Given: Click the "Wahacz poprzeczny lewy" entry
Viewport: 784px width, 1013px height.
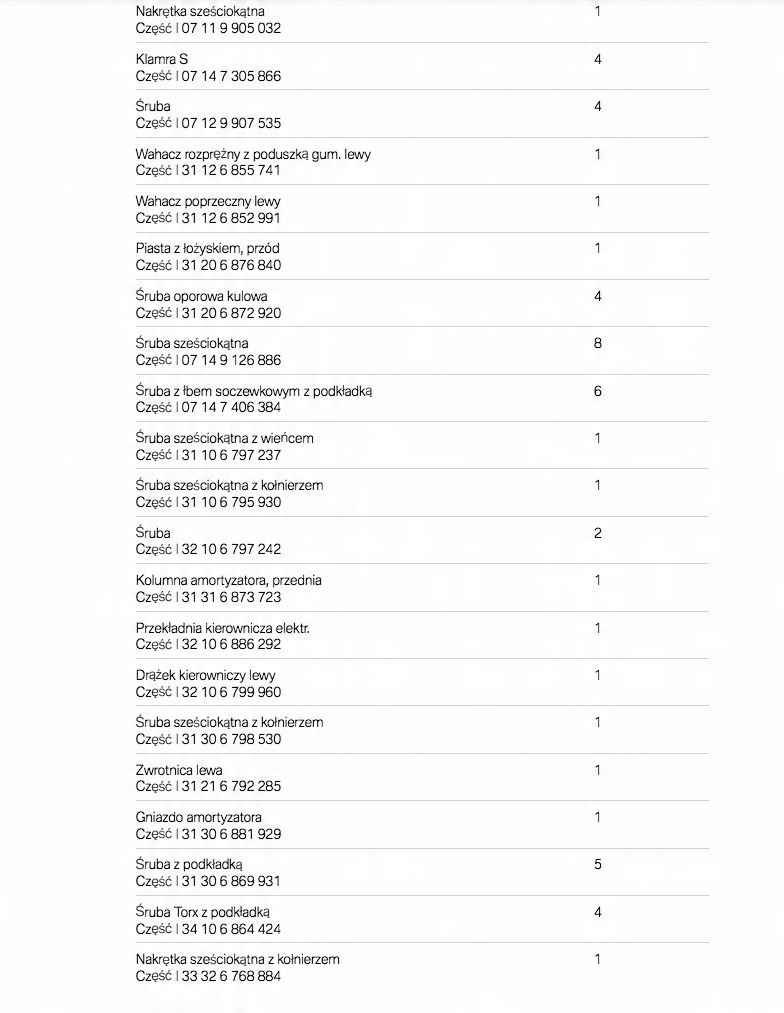Looking at the screenshot, I should point(208,202).
